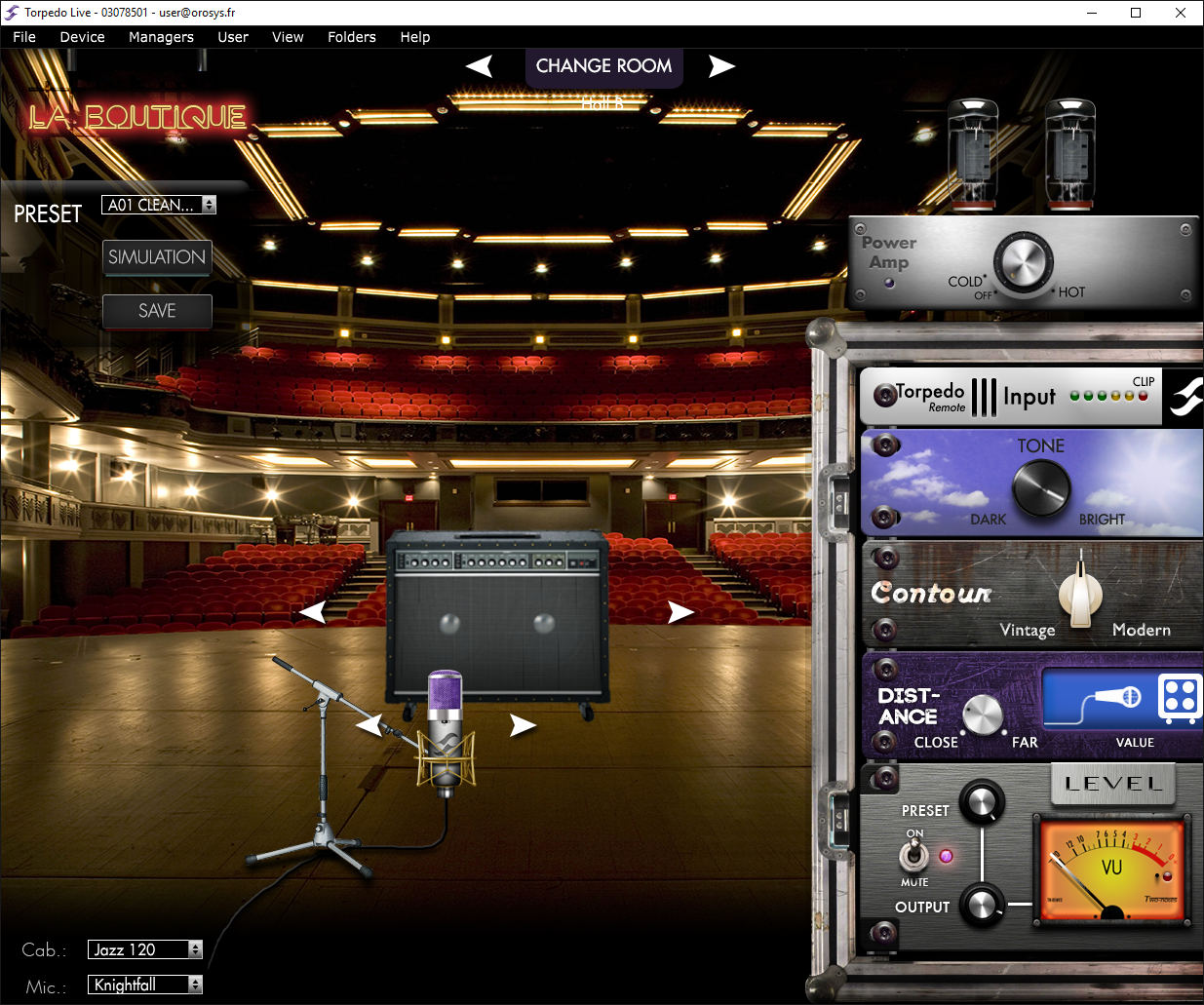Screen dimensions: 1204x1005
Task: Toggle the ON/MUTE output switch
Action: (x=913, y=857)
